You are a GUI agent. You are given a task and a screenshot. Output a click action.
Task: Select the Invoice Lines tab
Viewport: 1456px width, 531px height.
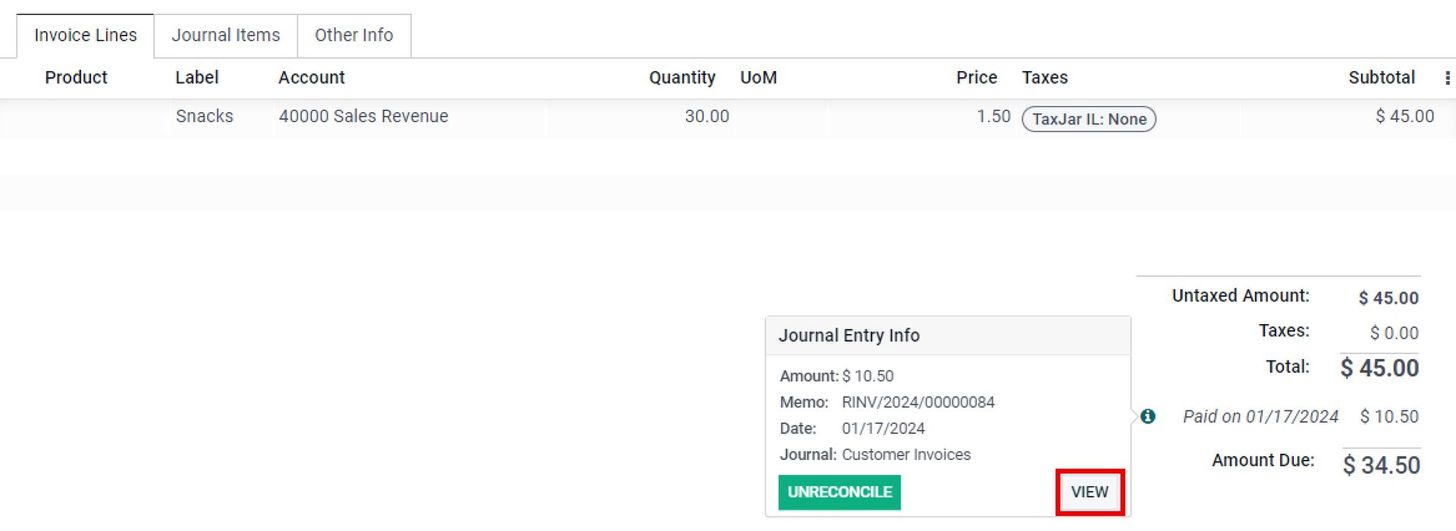point(85,35)
